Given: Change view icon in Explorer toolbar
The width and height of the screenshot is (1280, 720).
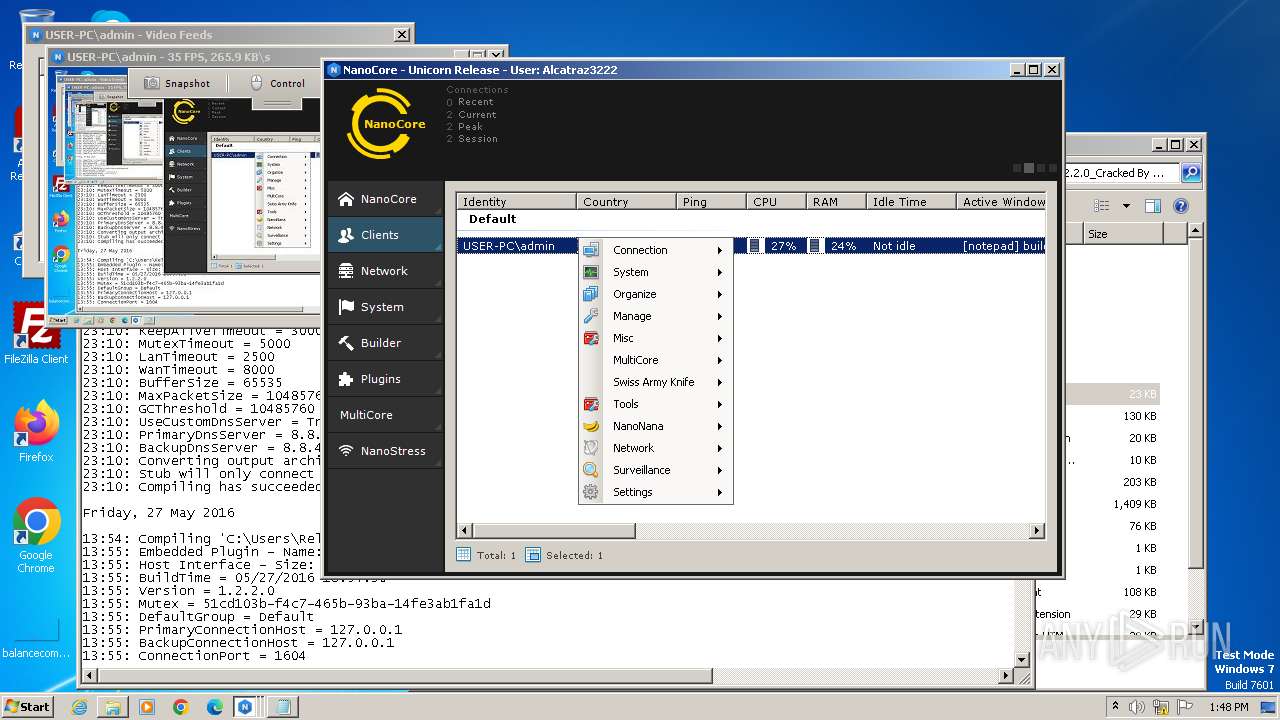Looking at the screenshot, I should tap(1102, 206).
